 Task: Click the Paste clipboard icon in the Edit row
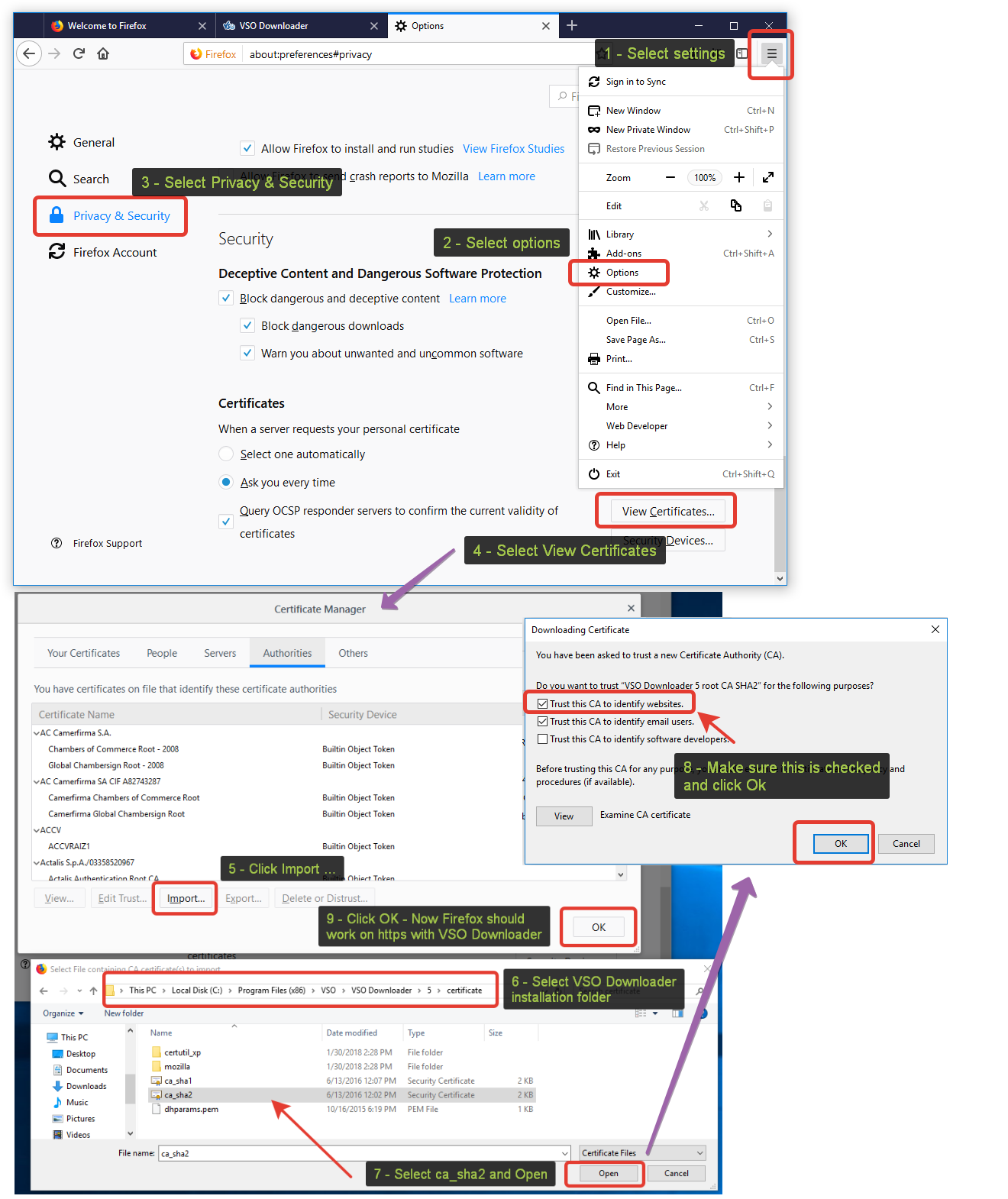click(x=767, y=205)
